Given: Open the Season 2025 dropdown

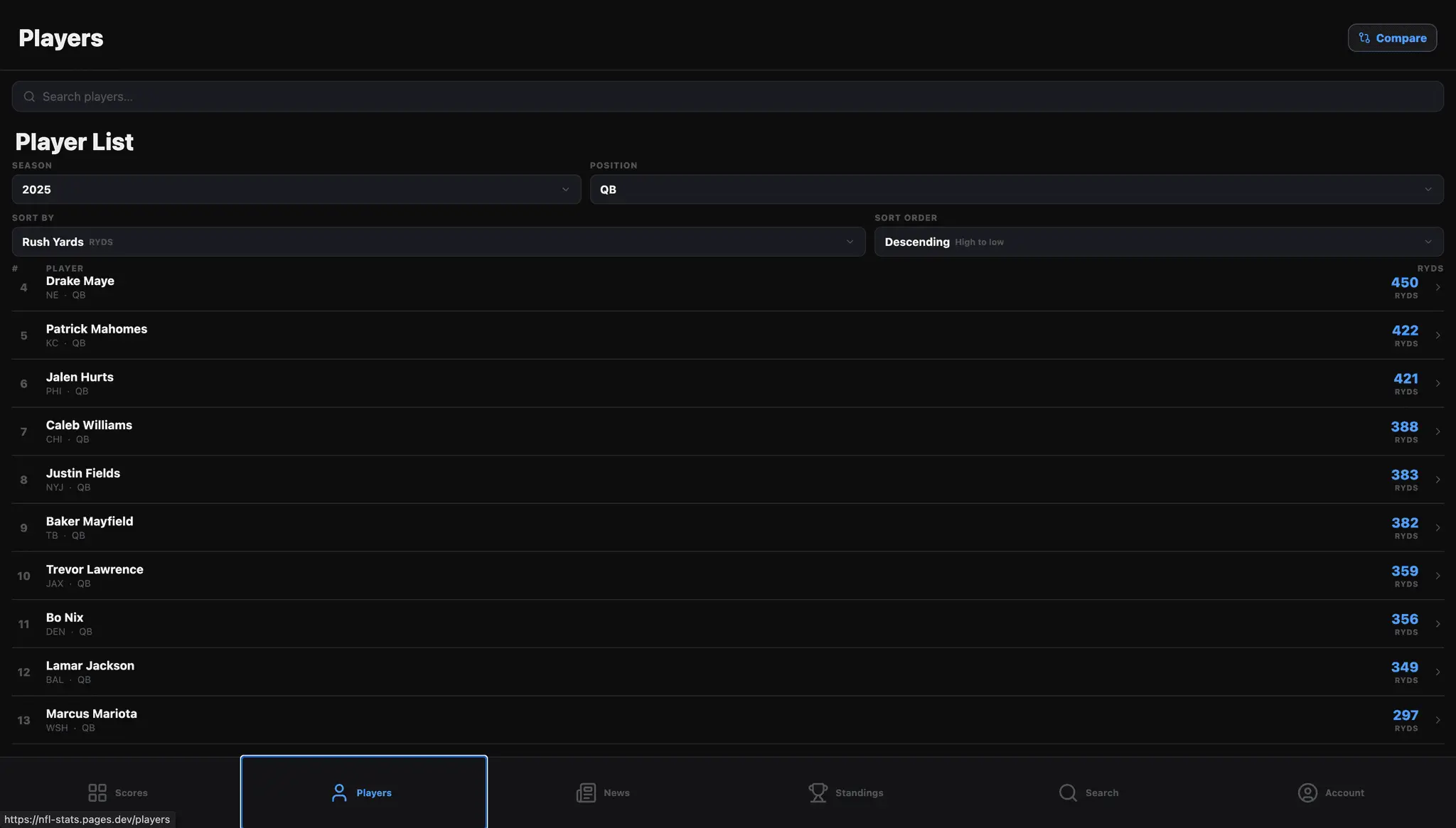Looking at the screenshot, I should (x=296, y=190).
